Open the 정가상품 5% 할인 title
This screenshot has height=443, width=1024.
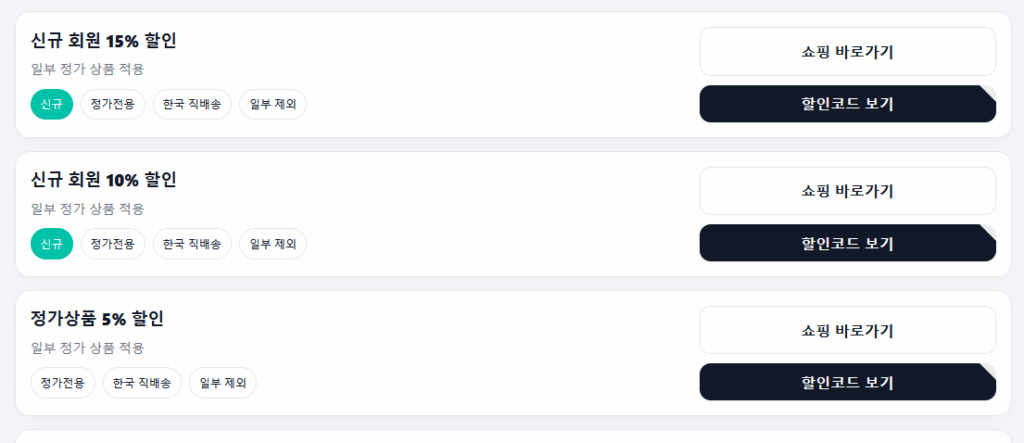point(97,319)
